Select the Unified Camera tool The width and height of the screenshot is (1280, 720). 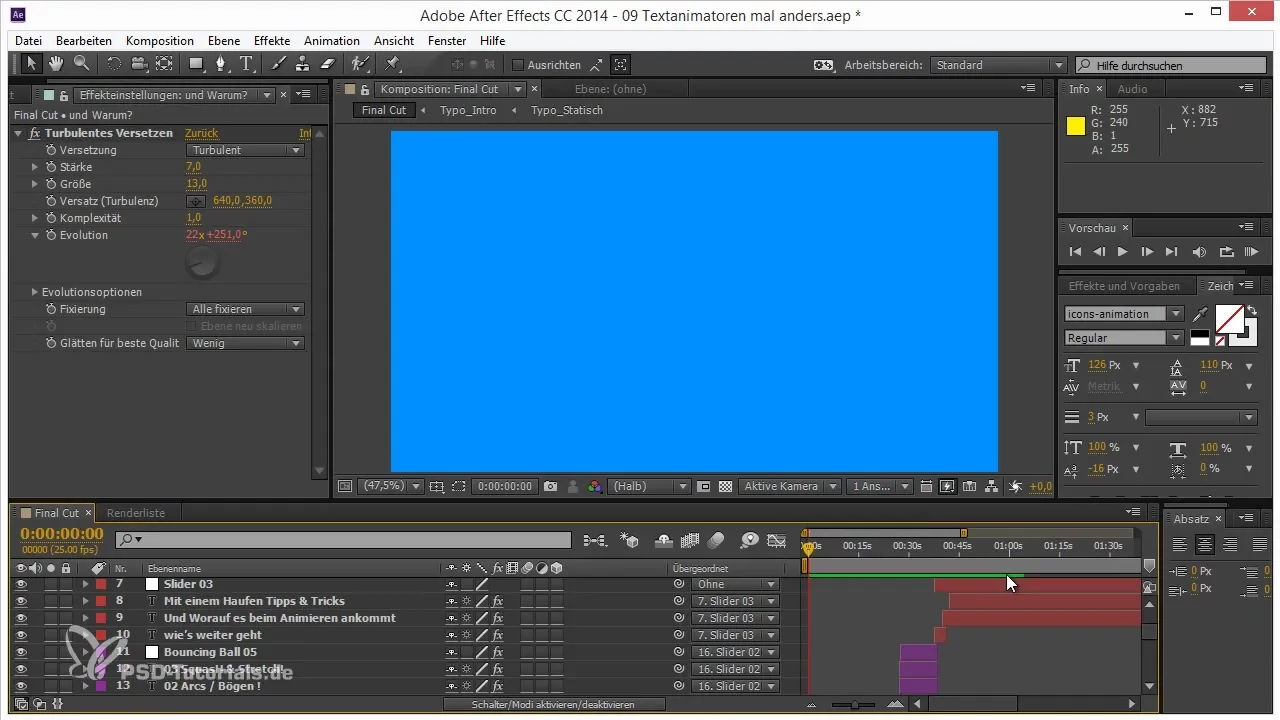[138, 64]
